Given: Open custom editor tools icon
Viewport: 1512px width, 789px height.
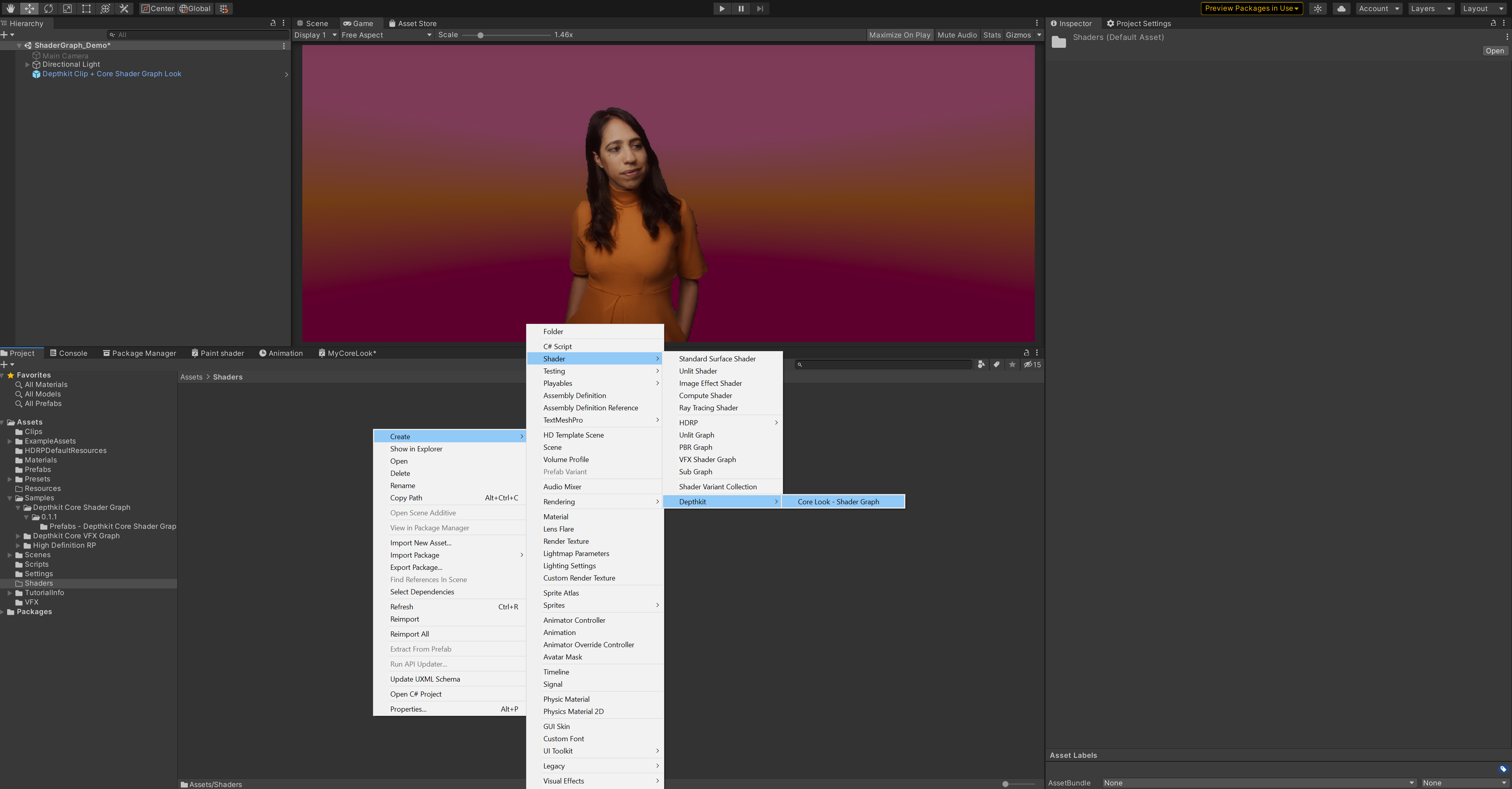Looking at the screenshot, I should point(124,8).
